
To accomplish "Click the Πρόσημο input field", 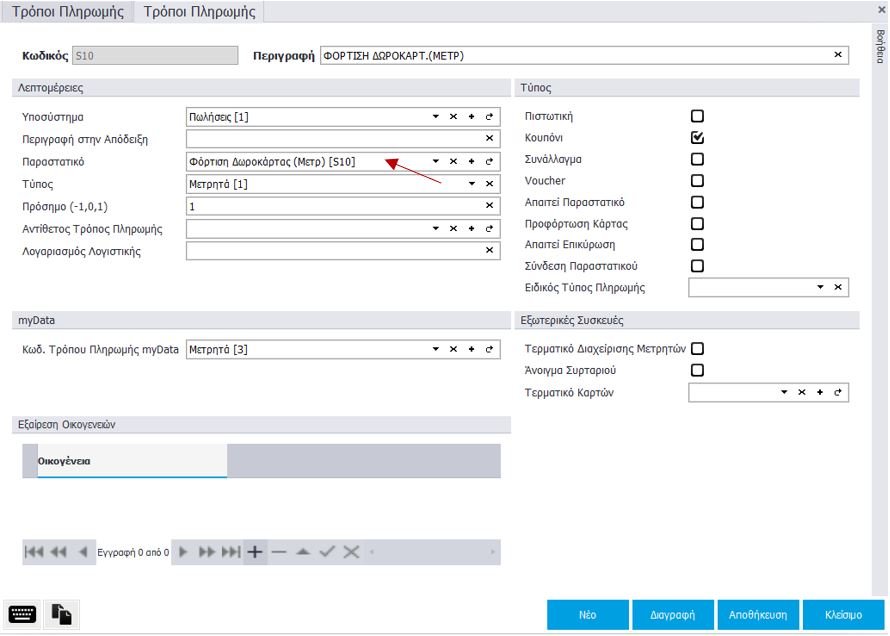I will coord(335,206).
